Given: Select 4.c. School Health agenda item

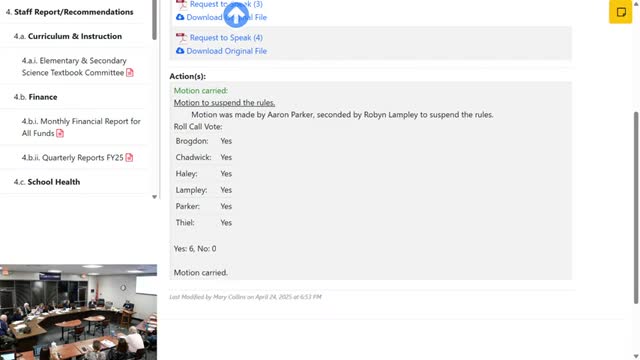Looking at the screenshot, I should coord(47,182).
